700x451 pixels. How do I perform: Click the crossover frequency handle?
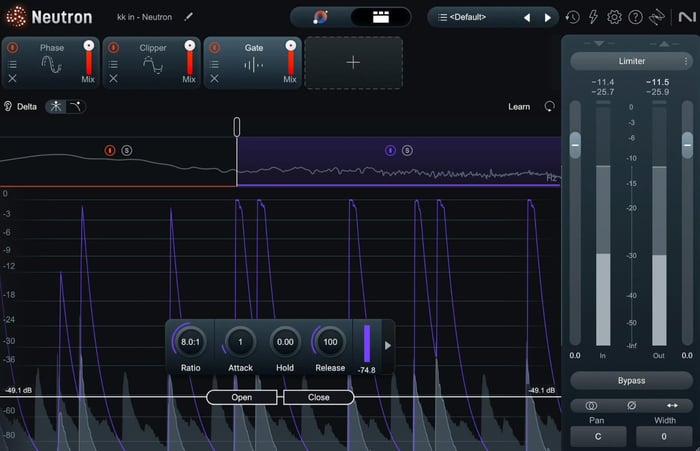pos(237,127)
